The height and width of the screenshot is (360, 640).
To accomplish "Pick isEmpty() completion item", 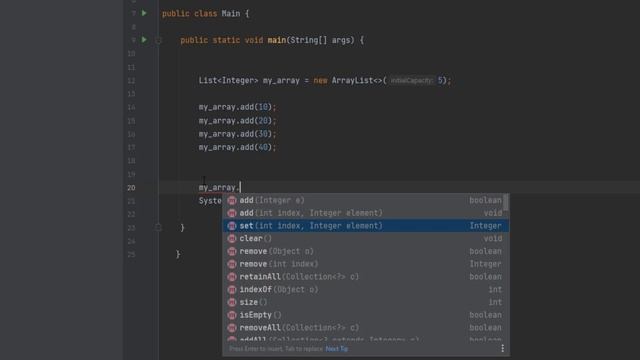I will (366, 315).
